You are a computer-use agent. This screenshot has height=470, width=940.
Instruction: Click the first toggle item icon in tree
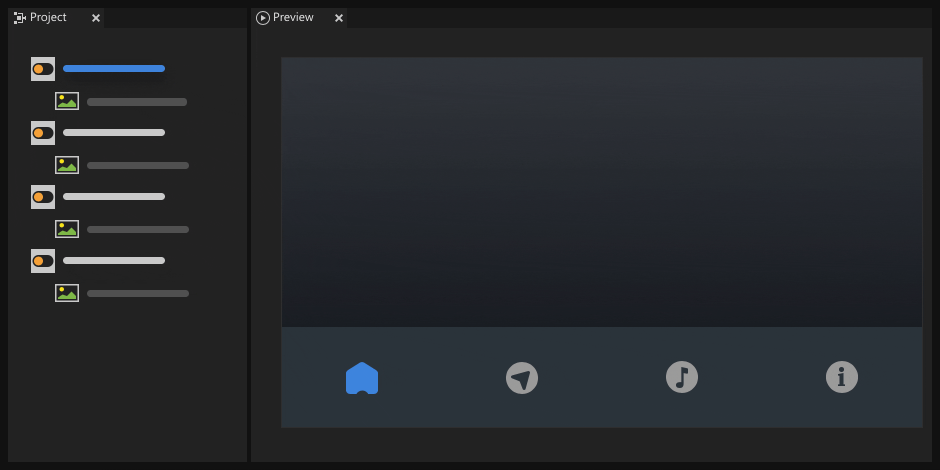(43, 69)
